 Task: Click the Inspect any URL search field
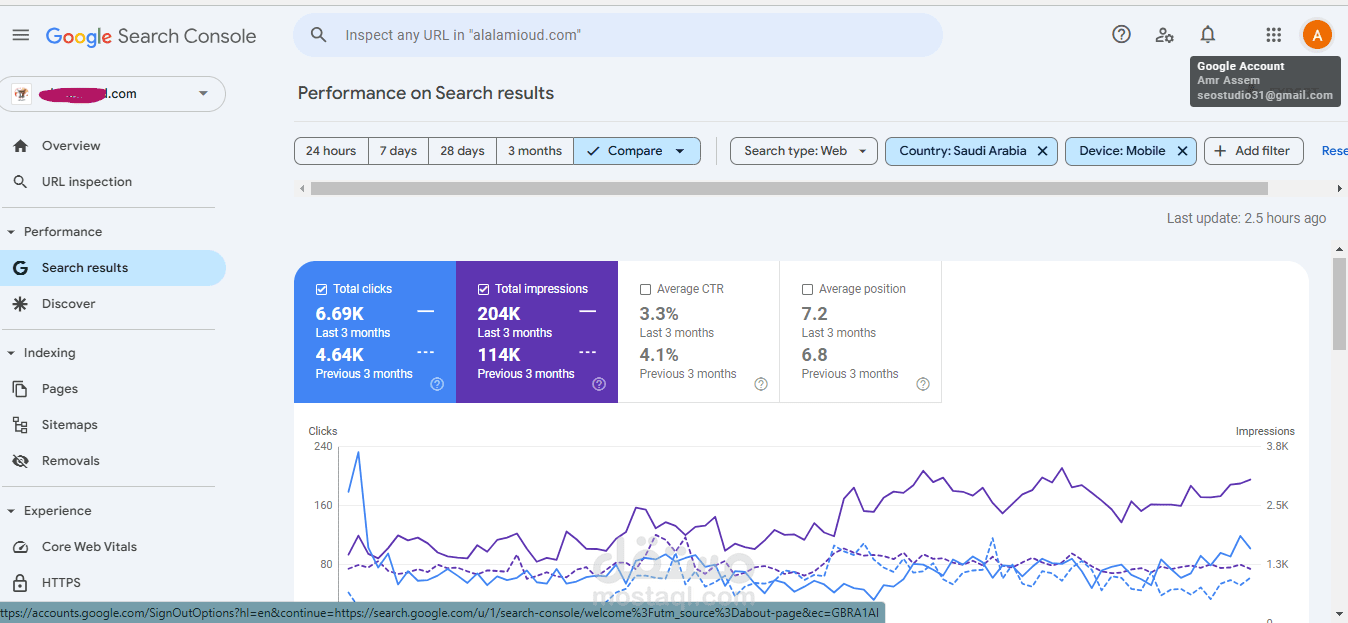618,35
